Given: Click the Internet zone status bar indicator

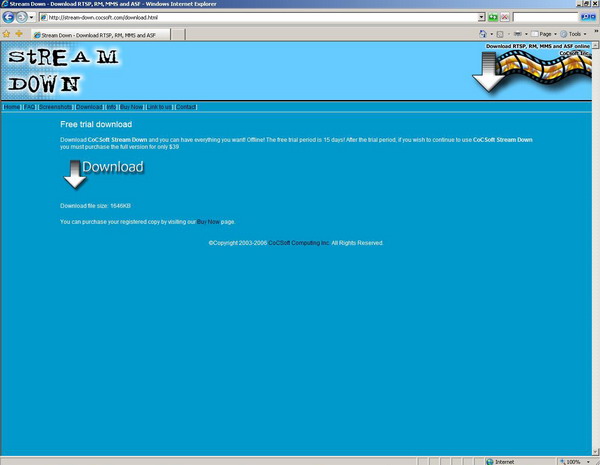Looking at the screenshot, I should tap(520, 462).
